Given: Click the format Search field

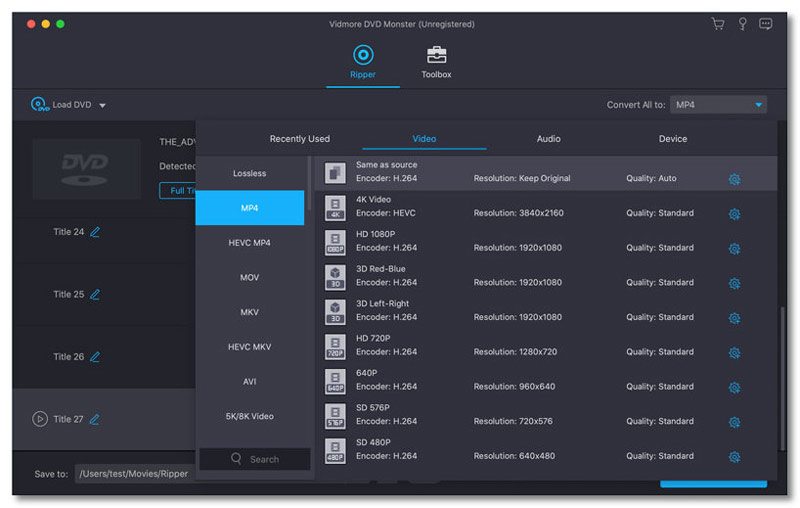Looking at the screenshot, I should 255,459.
